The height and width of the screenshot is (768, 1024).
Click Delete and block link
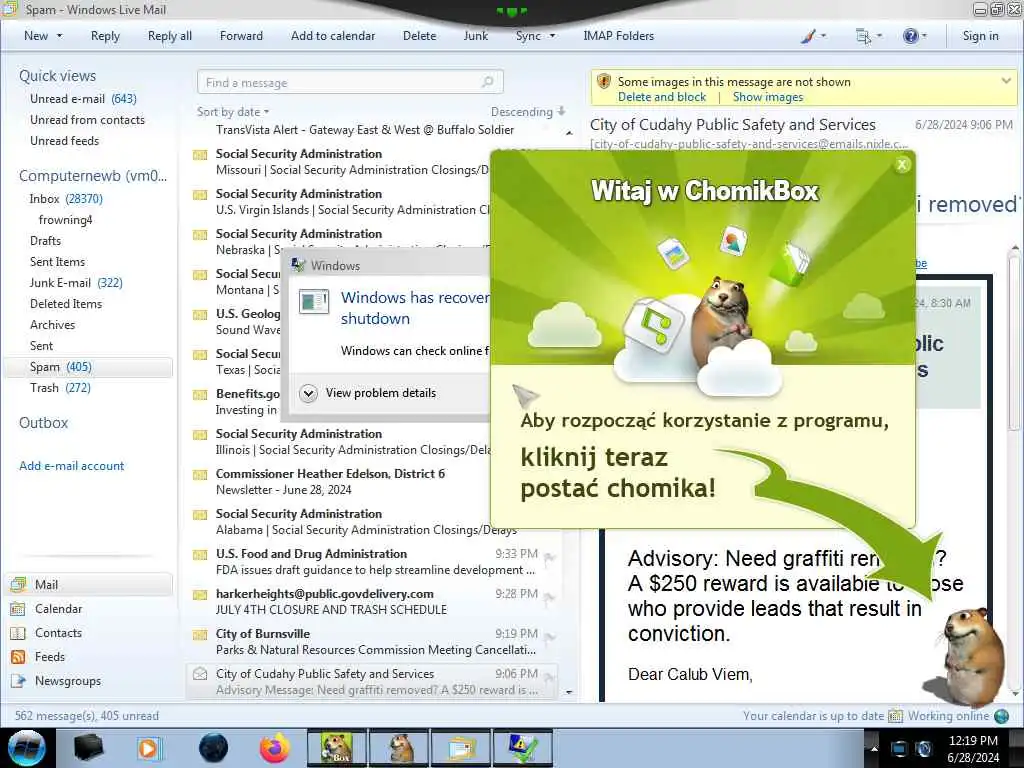click(662, 97)
